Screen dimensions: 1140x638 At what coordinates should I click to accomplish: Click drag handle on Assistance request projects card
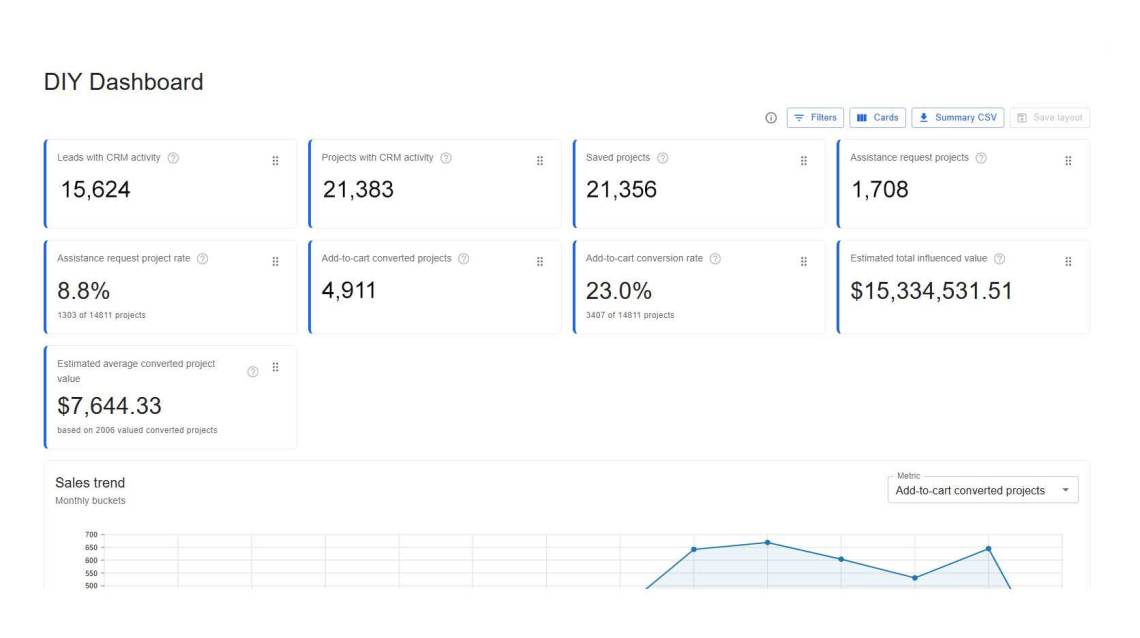point(1068,161)
